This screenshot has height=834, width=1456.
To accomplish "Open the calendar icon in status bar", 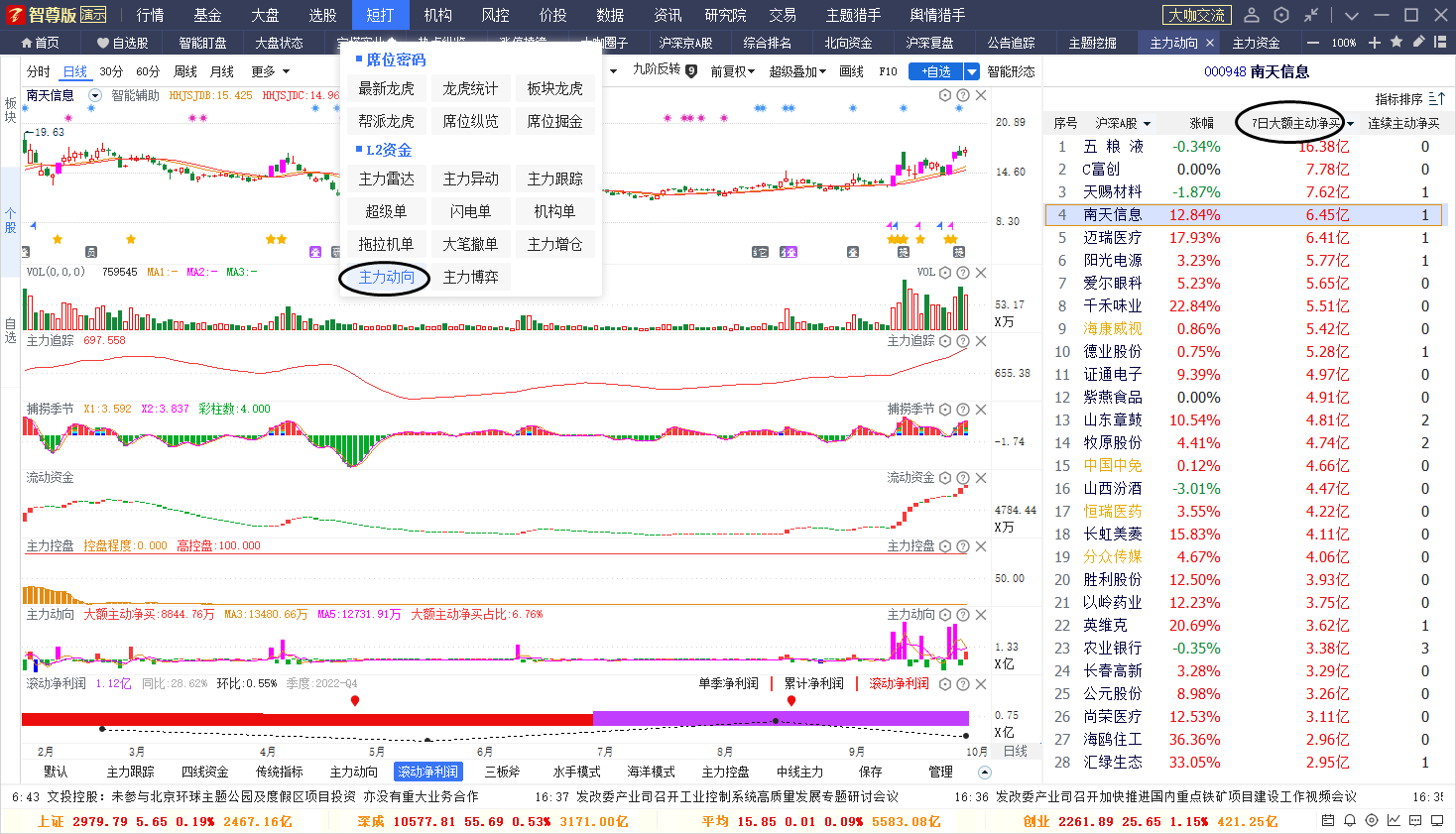I will [x=1328, y=821].
